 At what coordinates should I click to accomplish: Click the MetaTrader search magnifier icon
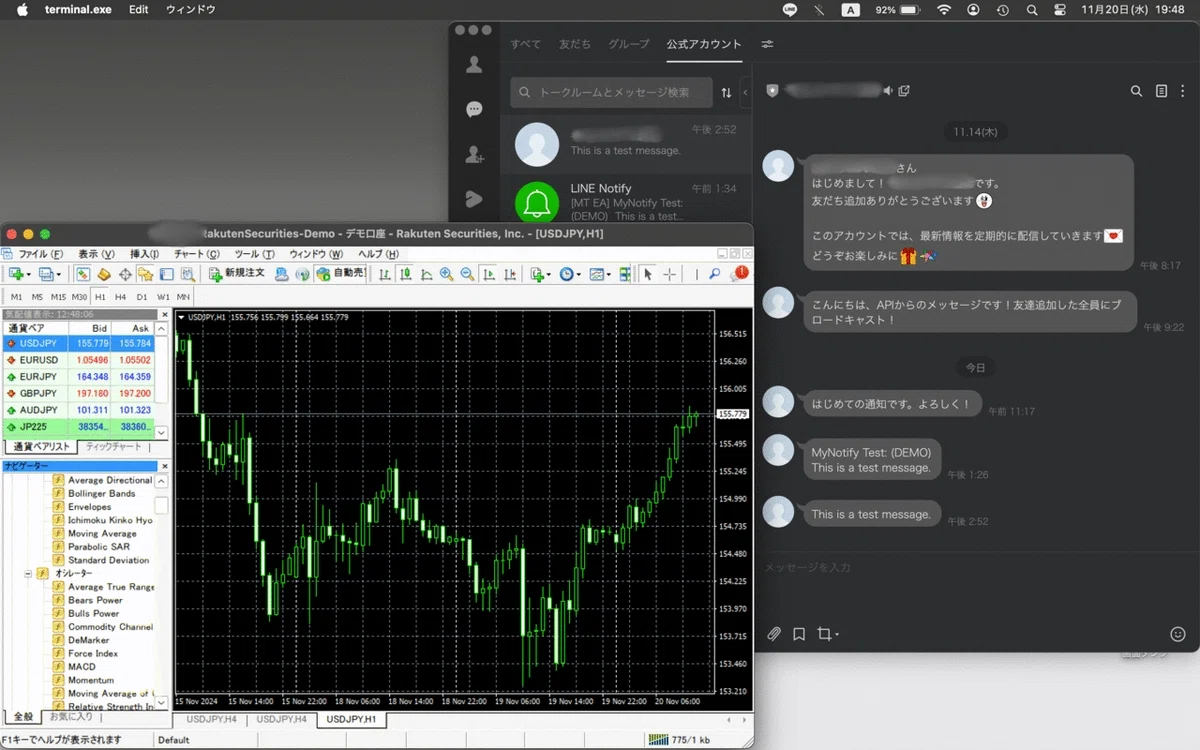pyautogui.click(x=714, y=274)
